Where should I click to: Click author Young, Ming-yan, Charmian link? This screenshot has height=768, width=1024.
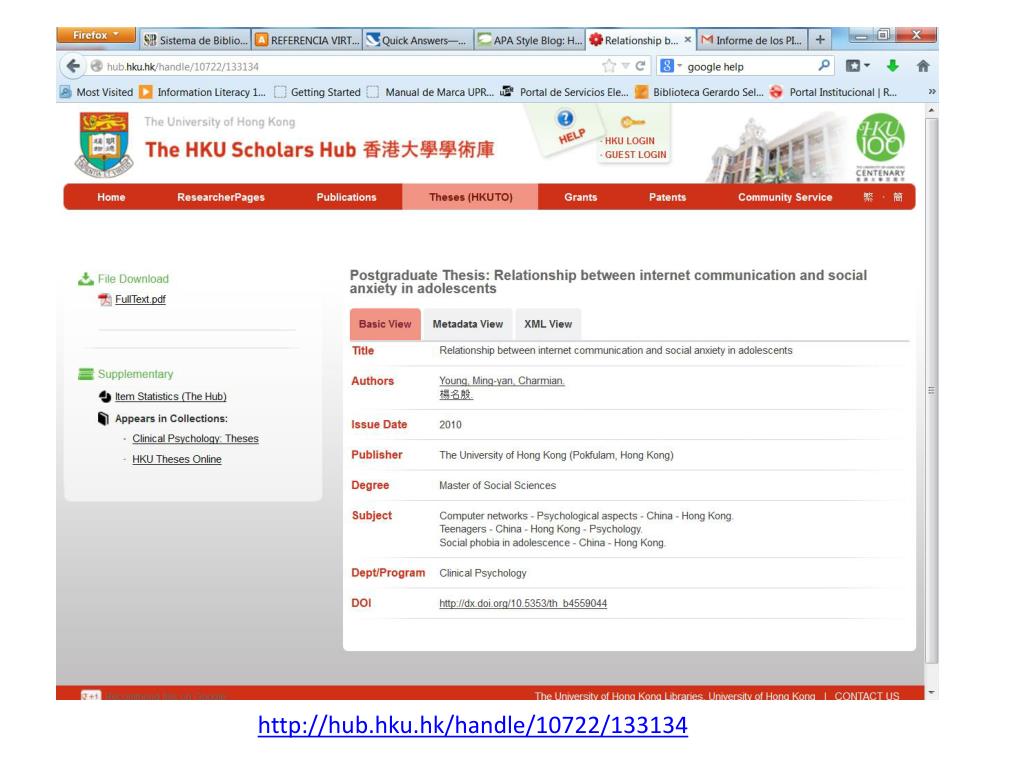tap(502, 381)
